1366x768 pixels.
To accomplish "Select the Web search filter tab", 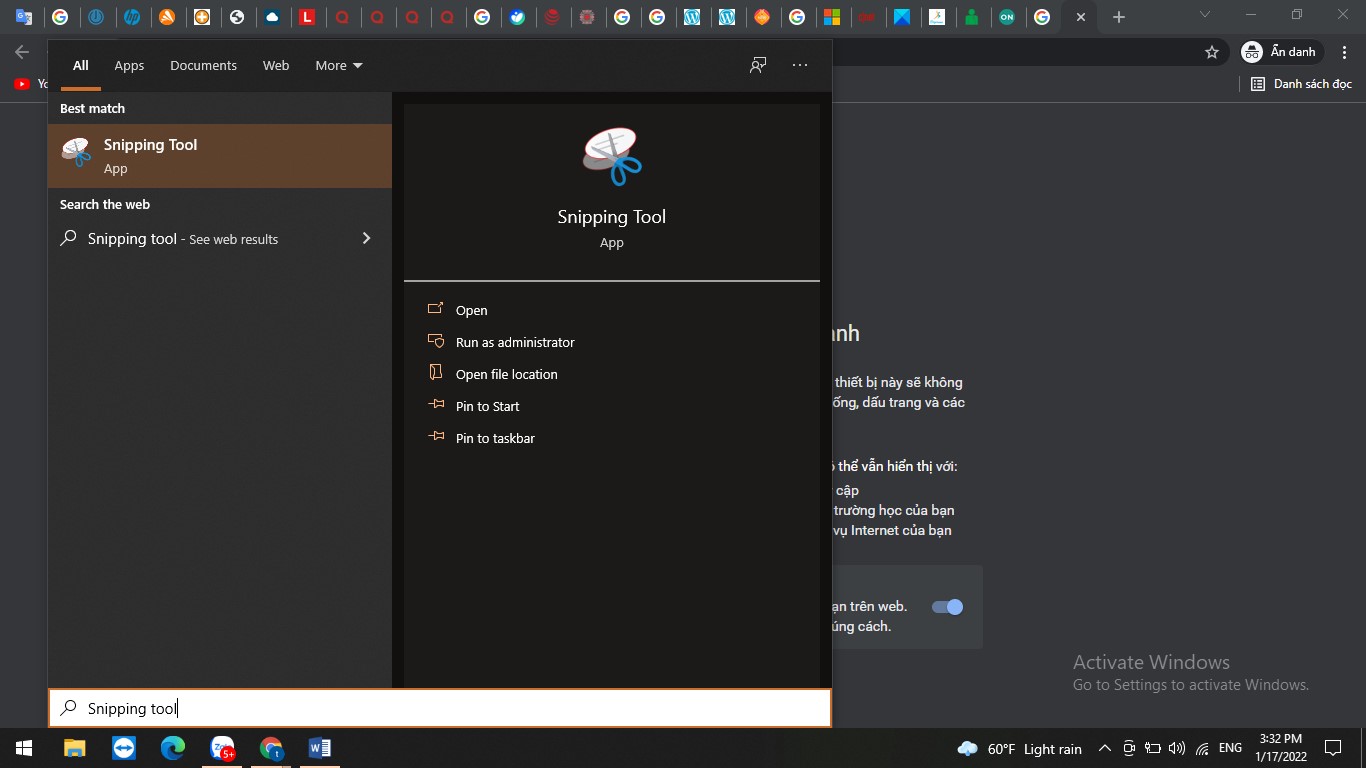I will 276,65.
